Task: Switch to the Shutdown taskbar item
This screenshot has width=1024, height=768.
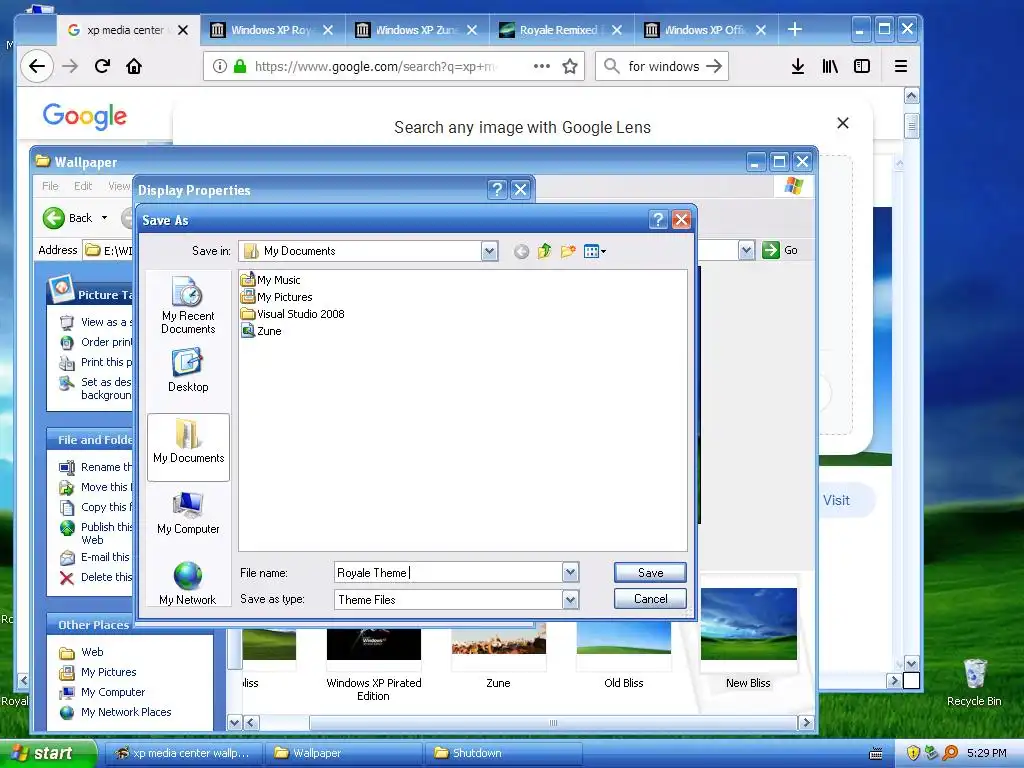Action: 503,753
